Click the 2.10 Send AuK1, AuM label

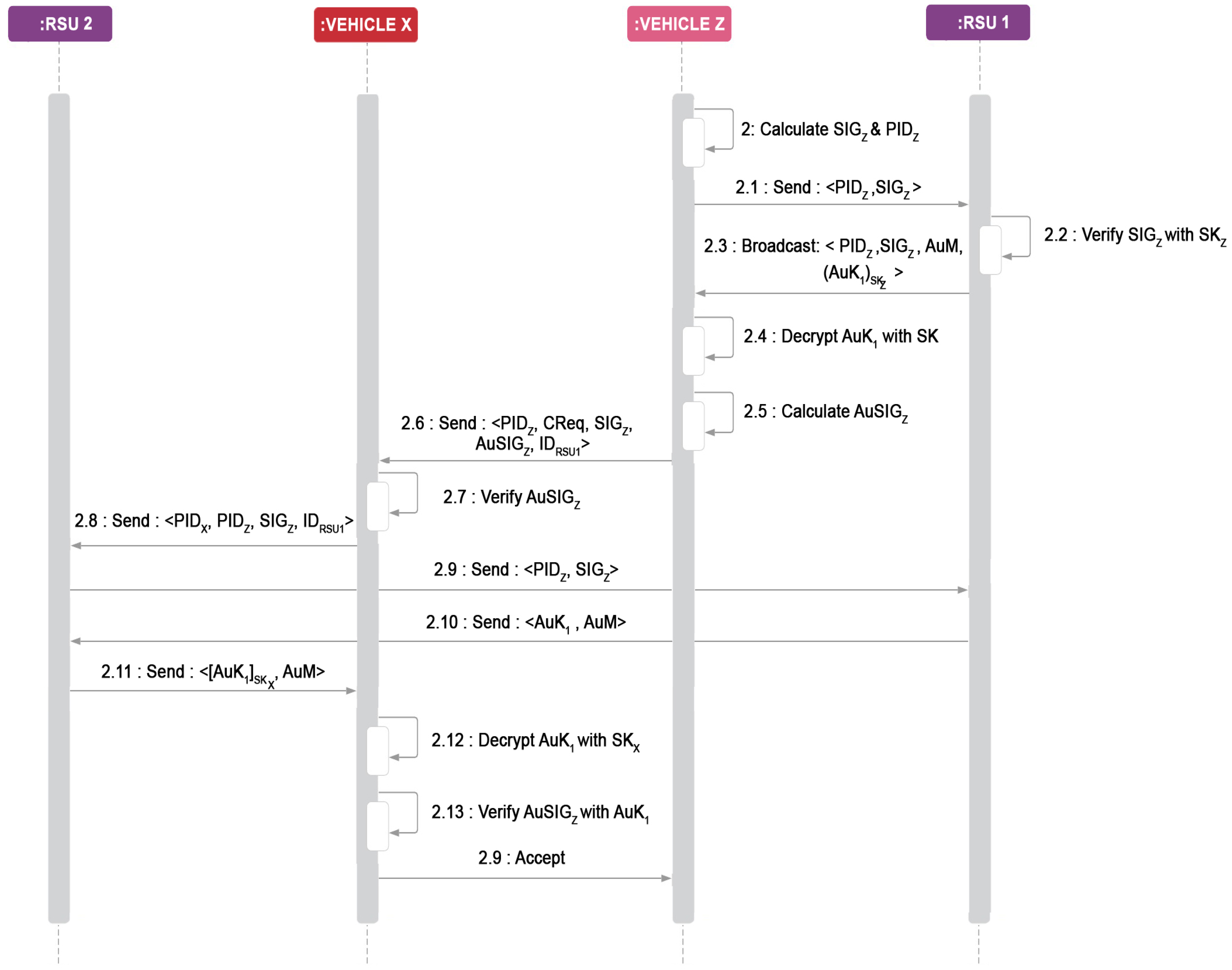pos(526,623)
